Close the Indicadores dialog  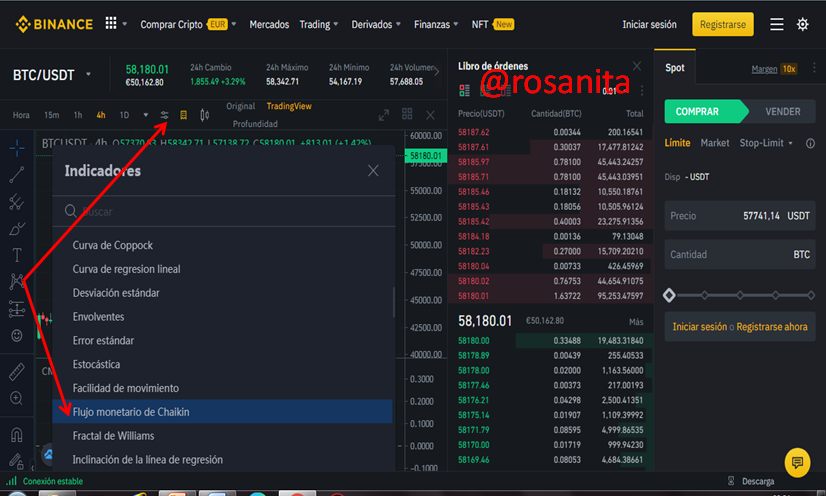[x=373, y=171]
